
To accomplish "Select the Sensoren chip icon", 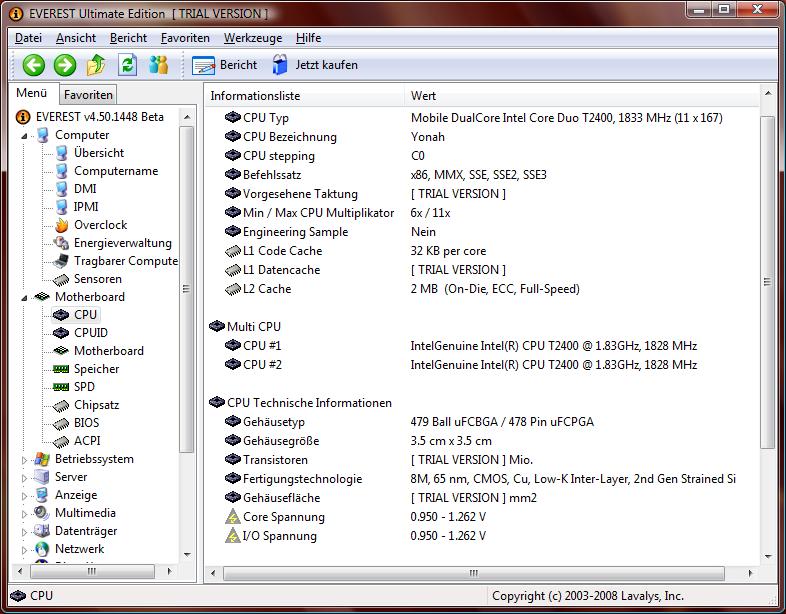I will coord(61,279).
